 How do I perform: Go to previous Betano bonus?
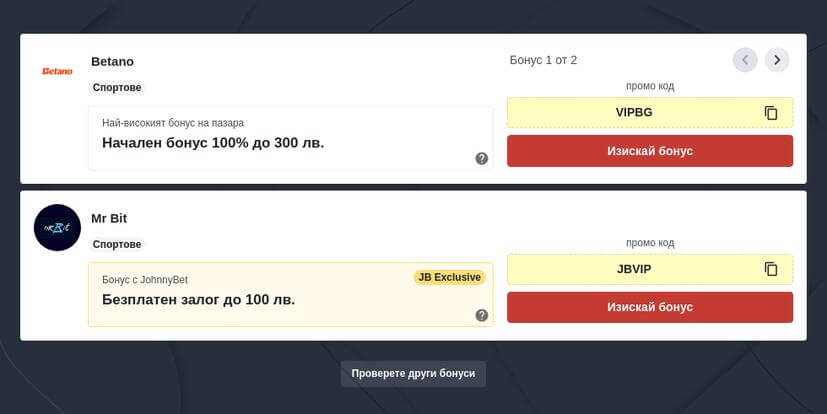[745, 60]
